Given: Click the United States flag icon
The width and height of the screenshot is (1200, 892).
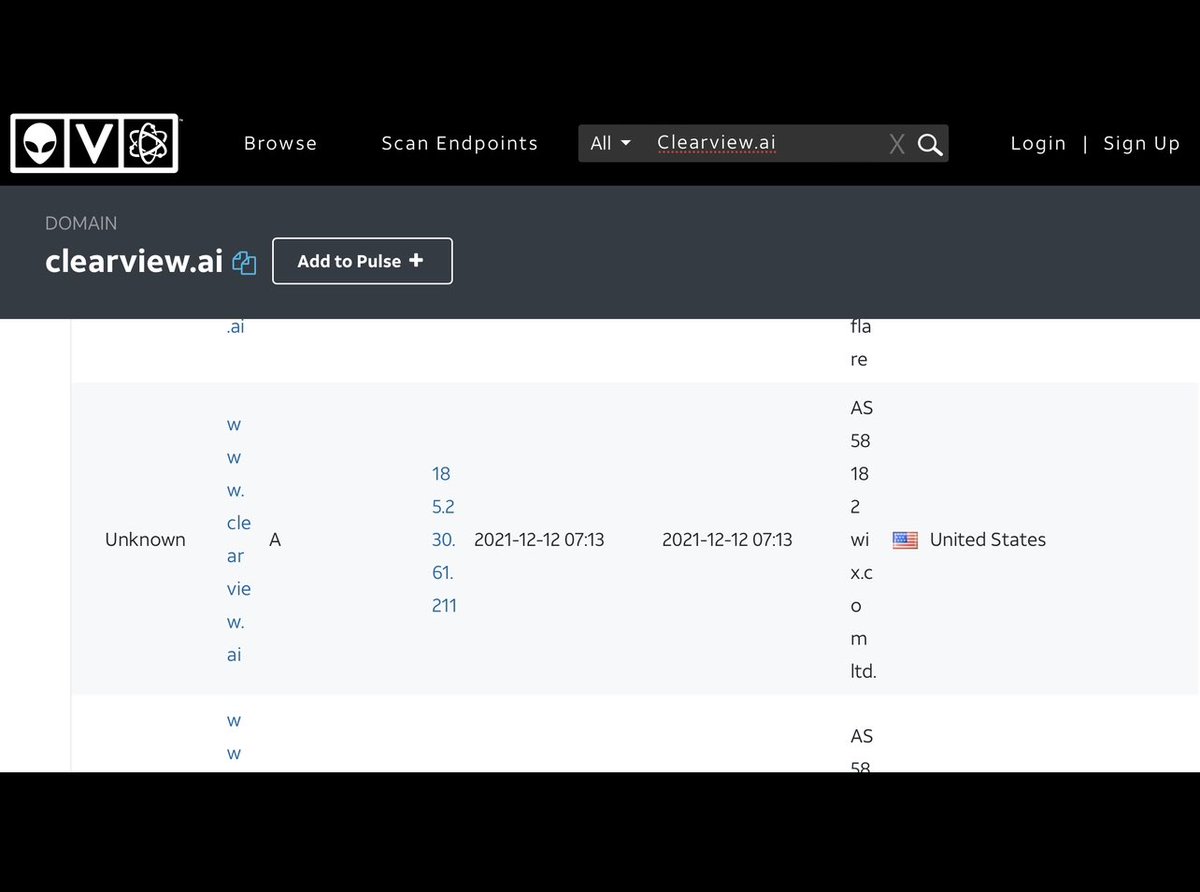Looking at the screenshot, I should pos(905,540).
